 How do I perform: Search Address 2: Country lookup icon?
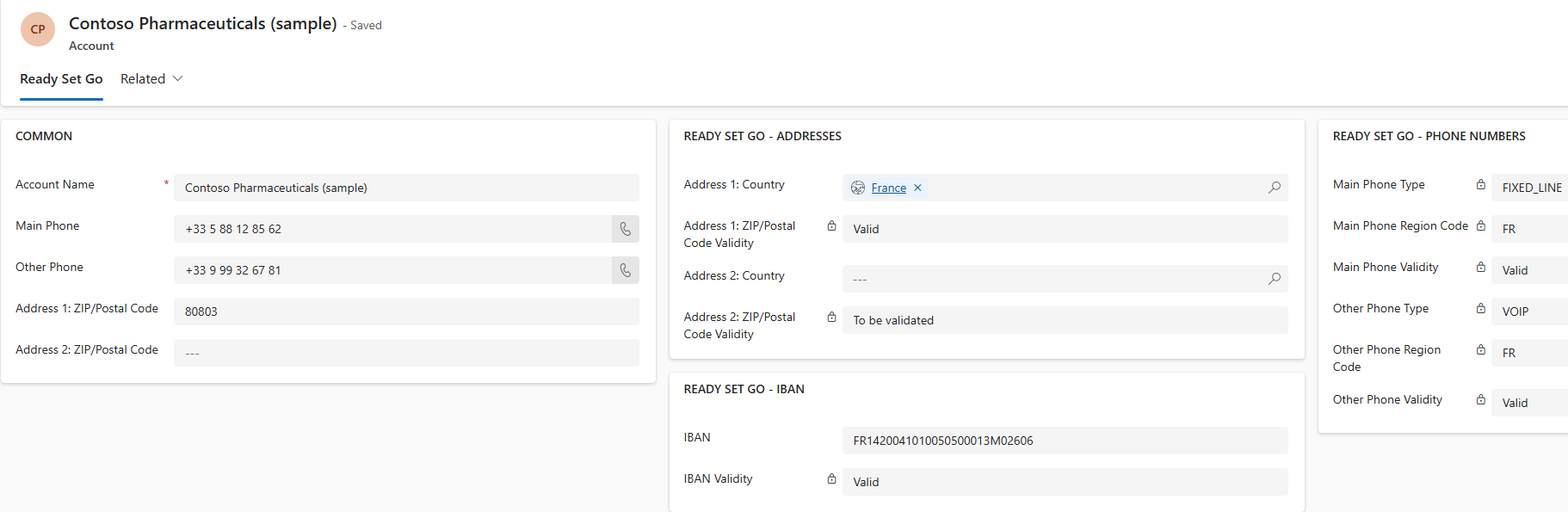pos(1275,279)
